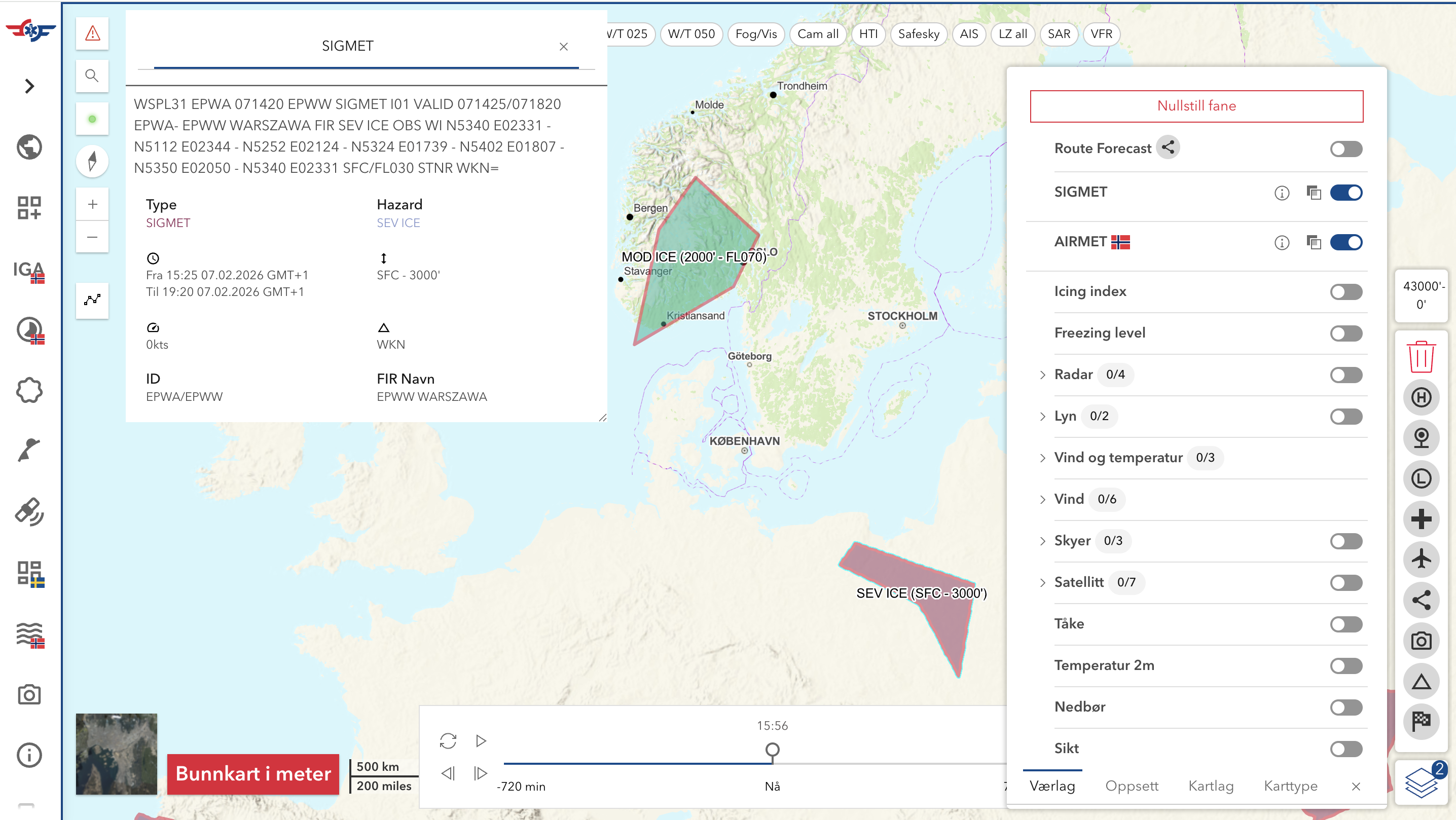
Task: Open the map search magnifier
Action: (x=92, y=76)
